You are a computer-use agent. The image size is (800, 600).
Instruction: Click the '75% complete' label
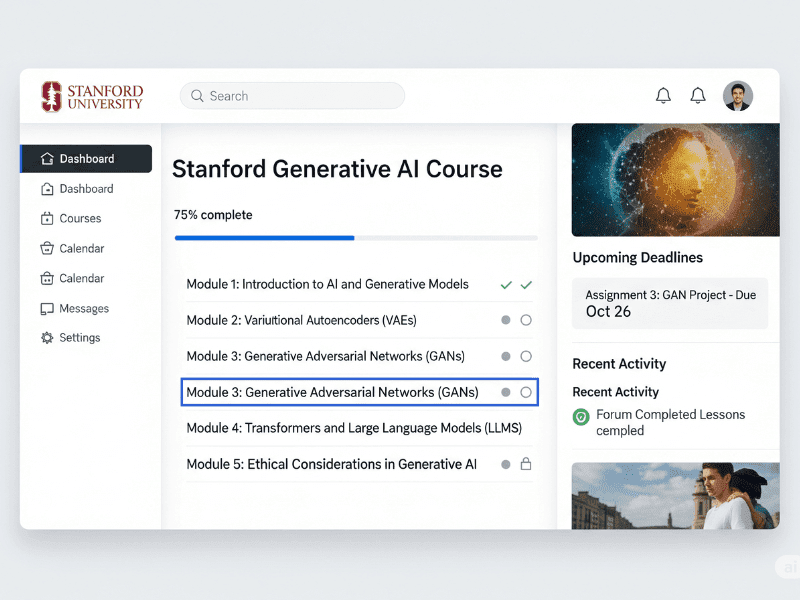(x=213, y=215)
